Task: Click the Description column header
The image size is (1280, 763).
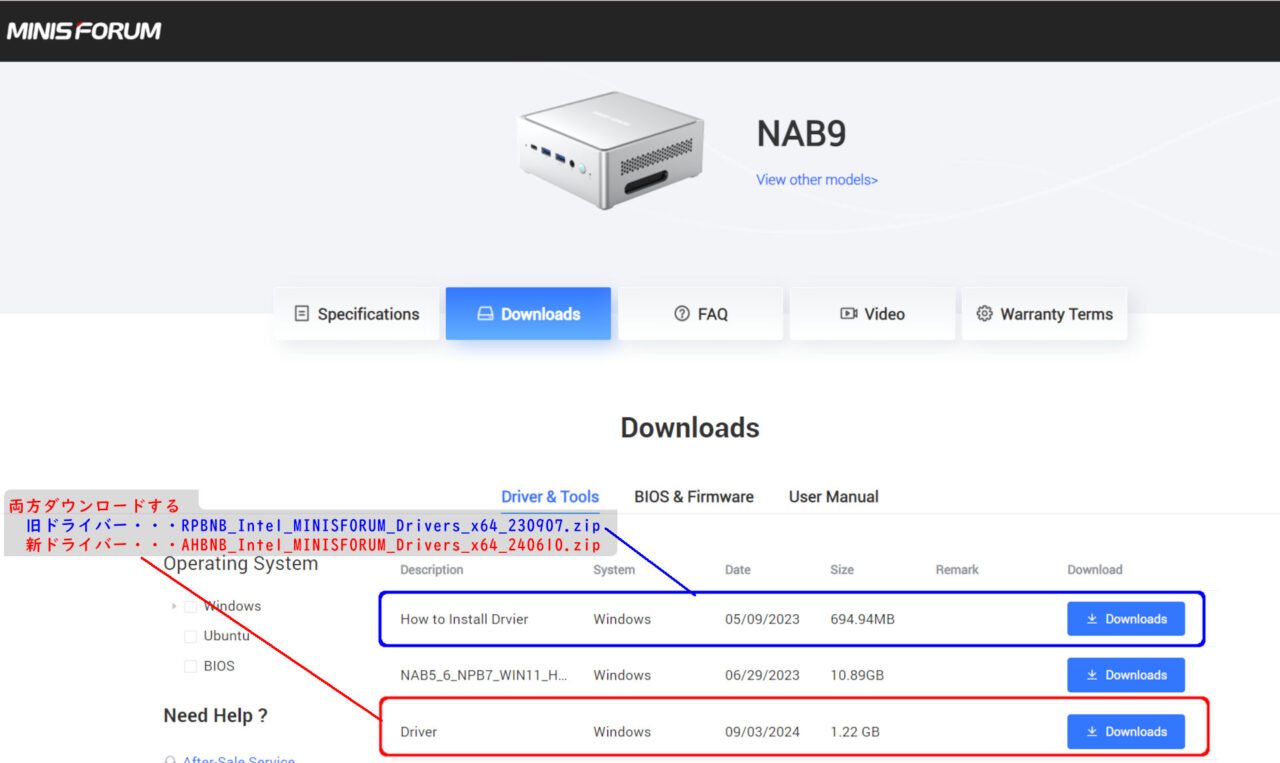Action: pos(432,570)
